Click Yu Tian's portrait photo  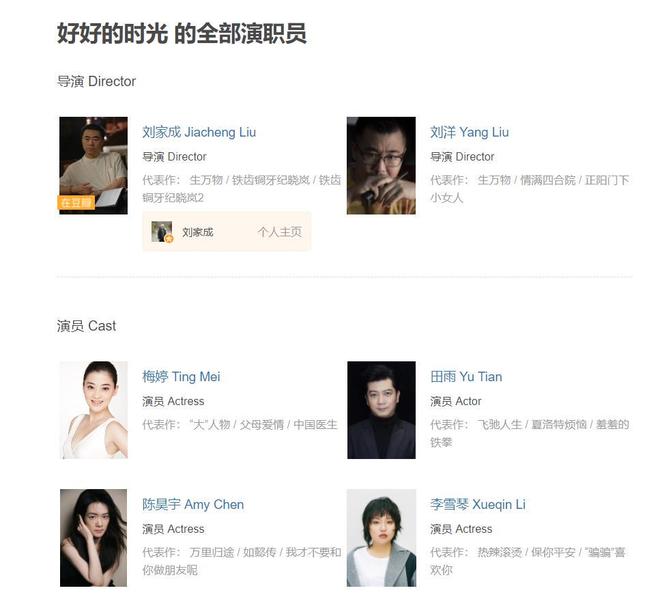[381, 410]
